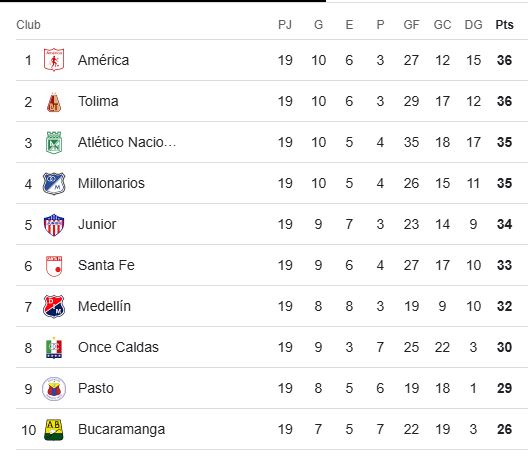
Task: Click the Pts column header
Action: 504,25
